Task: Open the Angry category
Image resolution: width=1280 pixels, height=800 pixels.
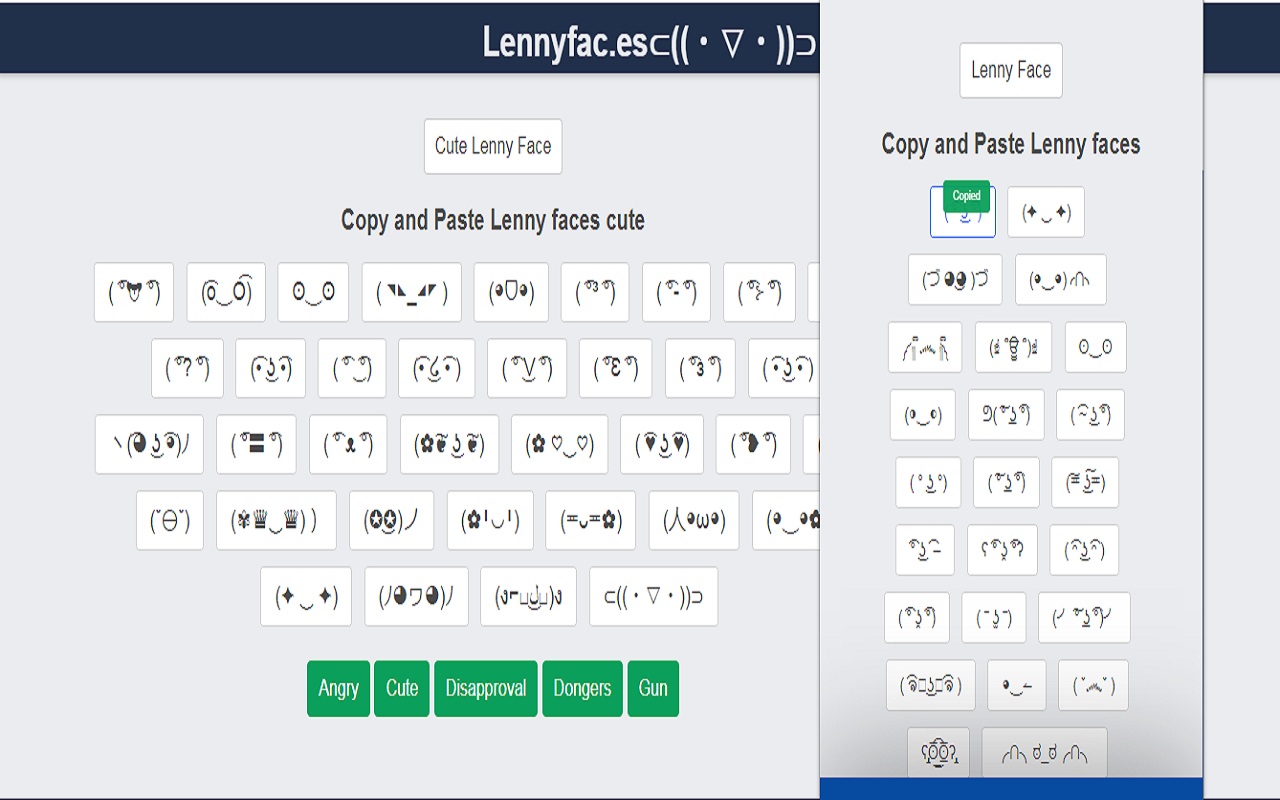Action: [338, 688]
